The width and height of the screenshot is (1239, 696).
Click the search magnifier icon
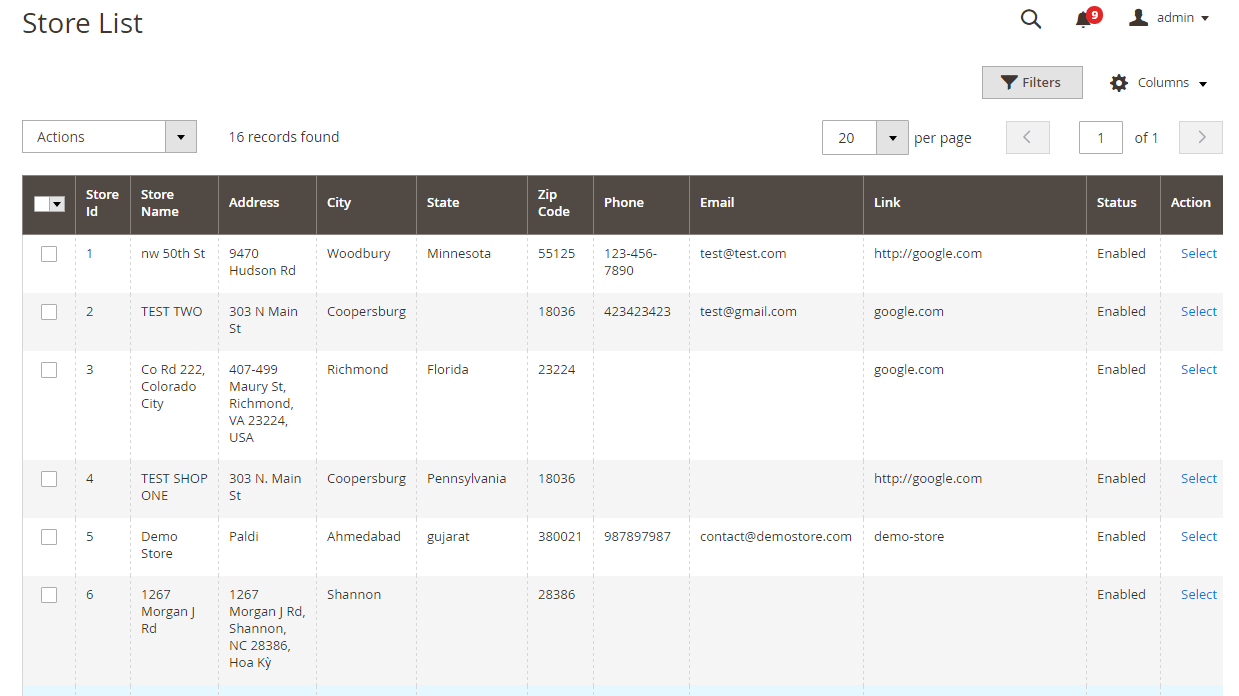pyautogui.click(x=1030, y=19)
